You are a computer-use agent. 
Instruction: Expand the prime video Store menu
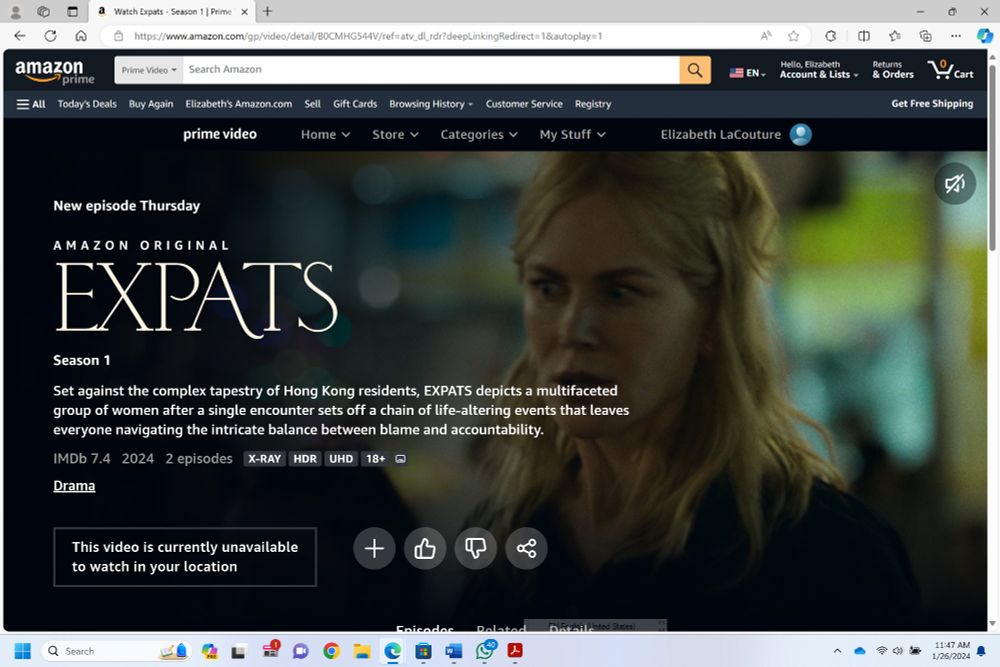pyautogui.click(x=395, y=135)
